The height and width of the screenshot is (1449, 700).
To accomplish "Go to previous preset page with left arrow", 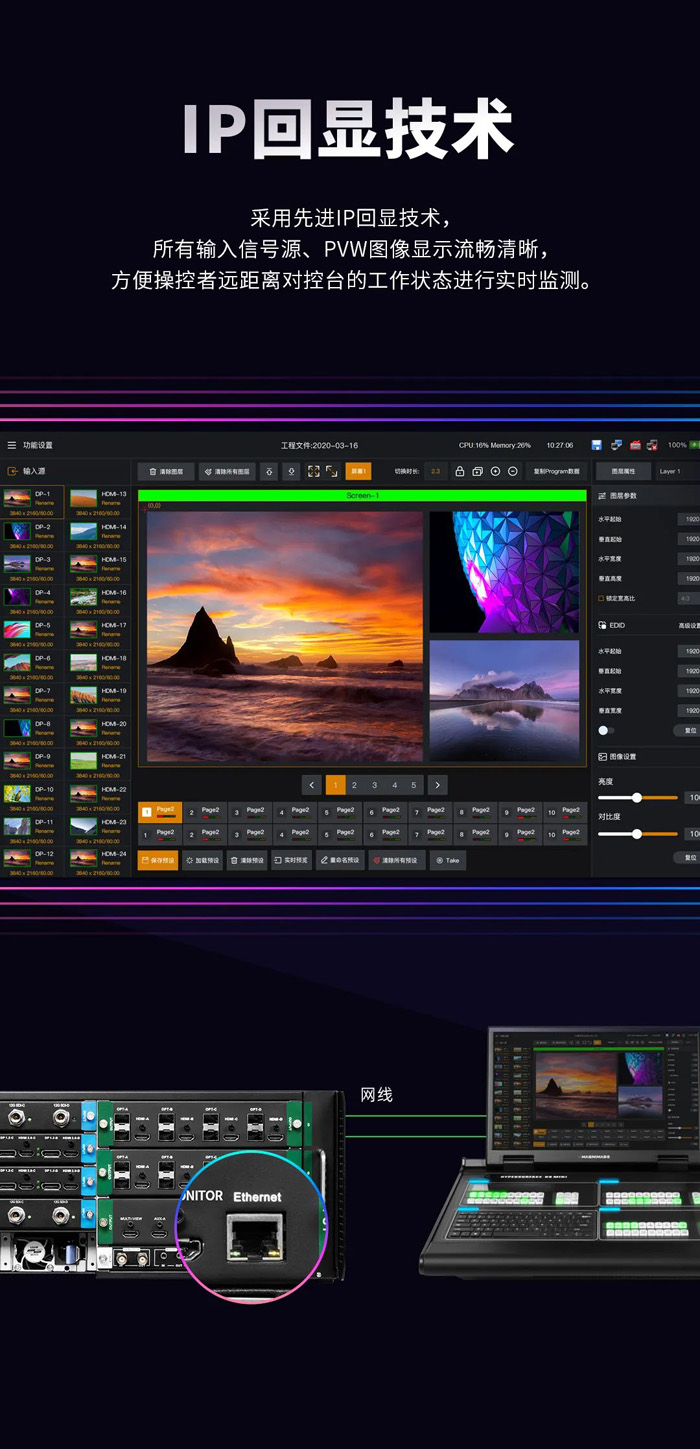I will point(312,786).
